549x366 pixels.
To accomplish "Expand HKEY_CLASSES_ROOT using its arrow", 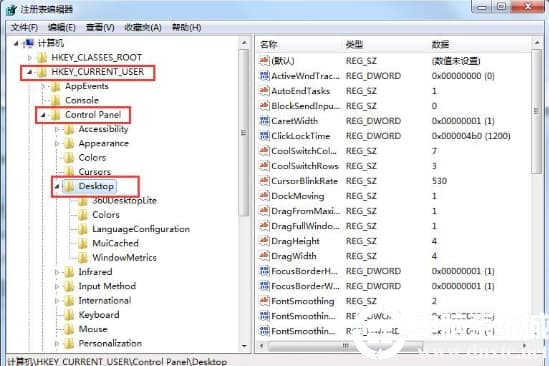I will pyautogui.click(x=30, y=57).
